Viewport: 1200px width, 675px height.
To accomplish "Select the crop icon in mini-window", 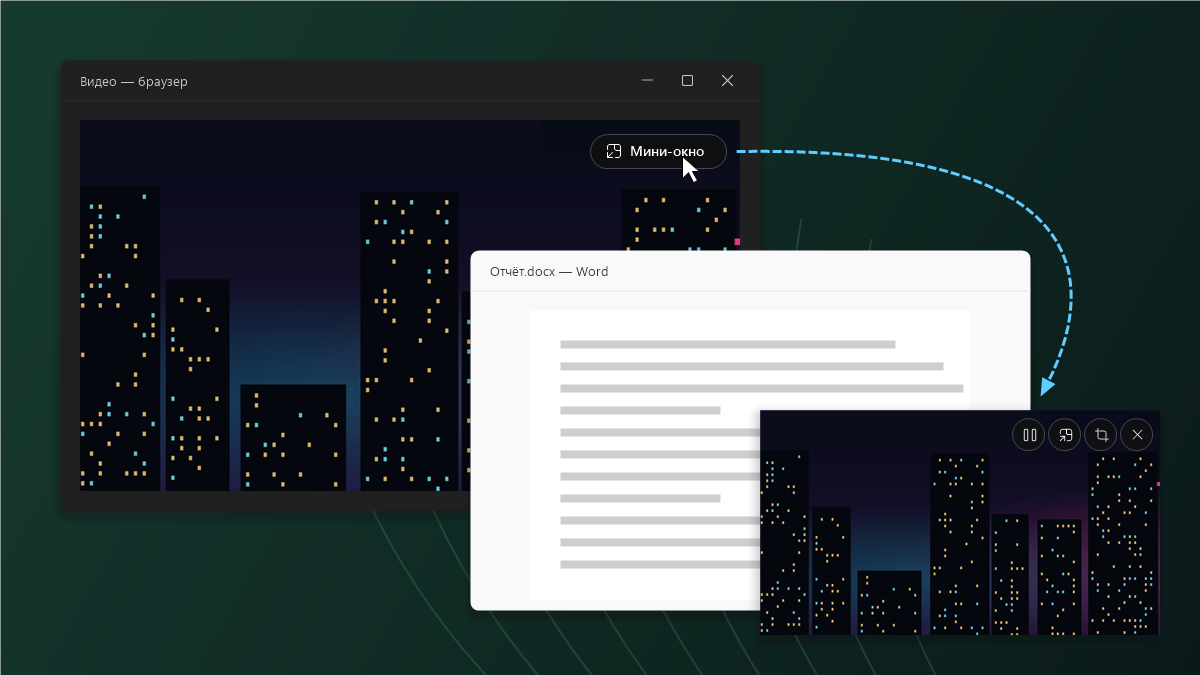I will coord(1101,435).
